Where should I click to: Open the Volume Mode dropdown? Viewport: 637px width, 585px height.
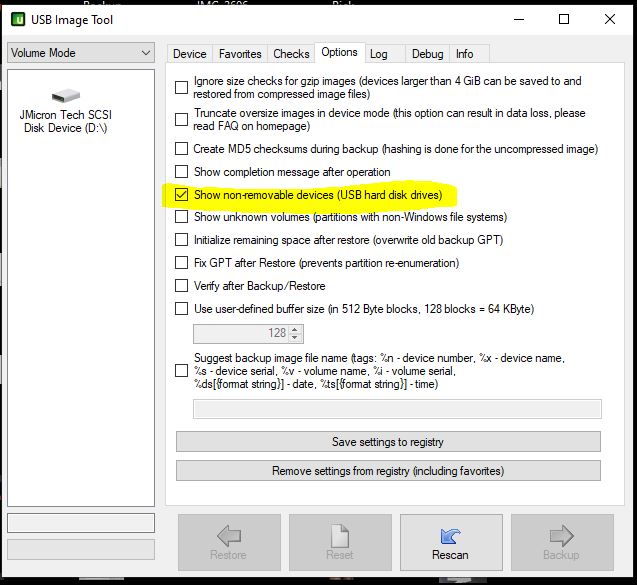pyautogui.click(x=81, y=53)
